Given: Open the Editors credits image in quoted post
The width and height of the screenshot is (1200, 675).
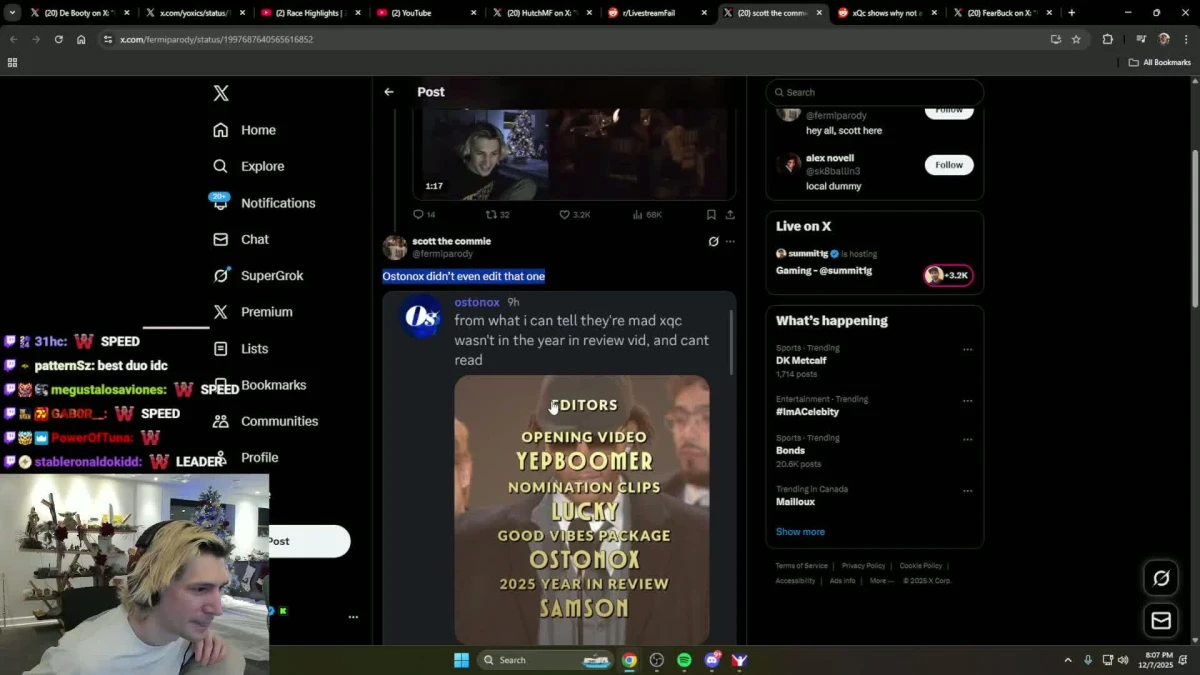Looking at the screenshot, I should pos(582,509).
